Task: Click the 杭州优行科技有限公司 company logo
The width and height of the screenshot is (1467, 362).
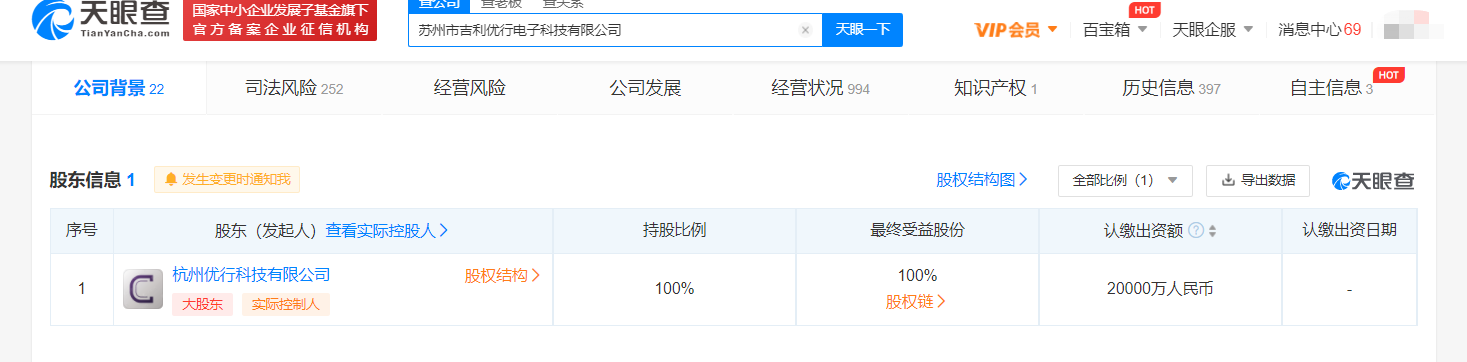Action: click(x=143, y=289)
